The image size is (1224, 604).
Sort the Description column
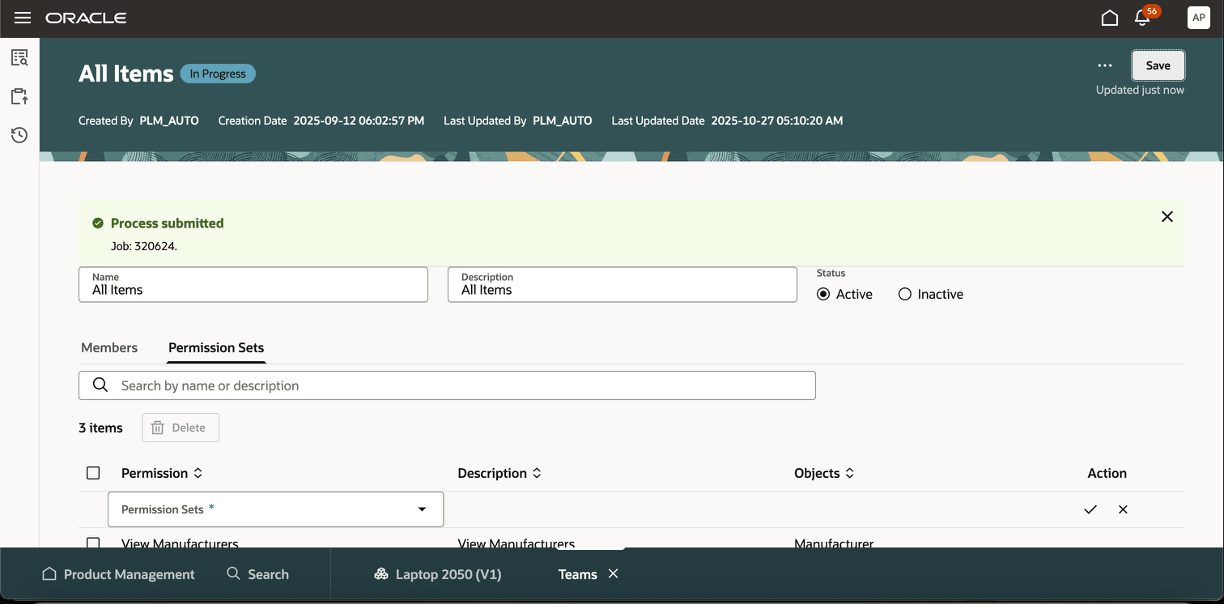coord(537,472)
